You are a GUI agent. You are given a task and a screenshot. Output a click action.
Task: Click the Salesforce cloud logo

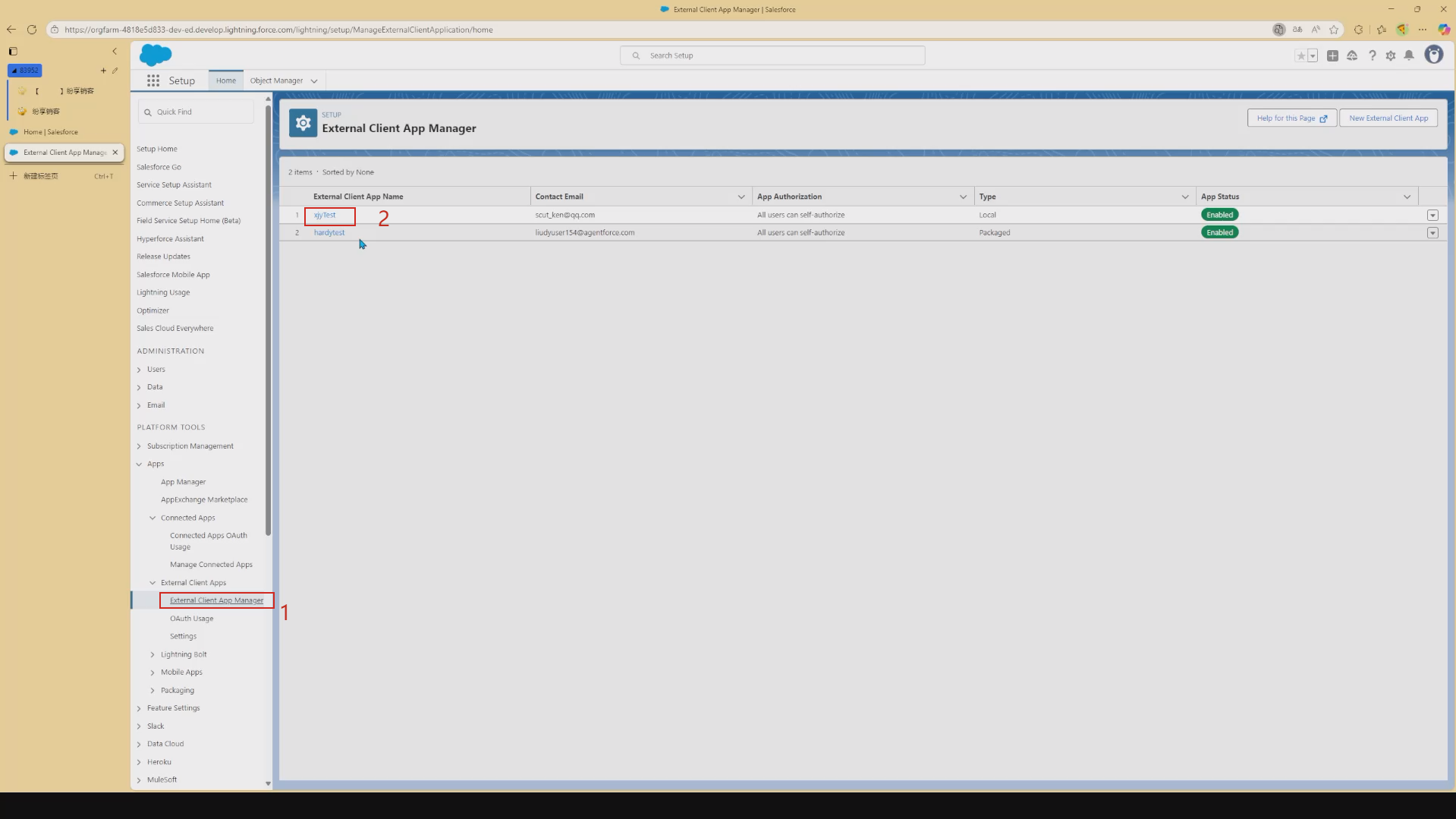(156, 55)
